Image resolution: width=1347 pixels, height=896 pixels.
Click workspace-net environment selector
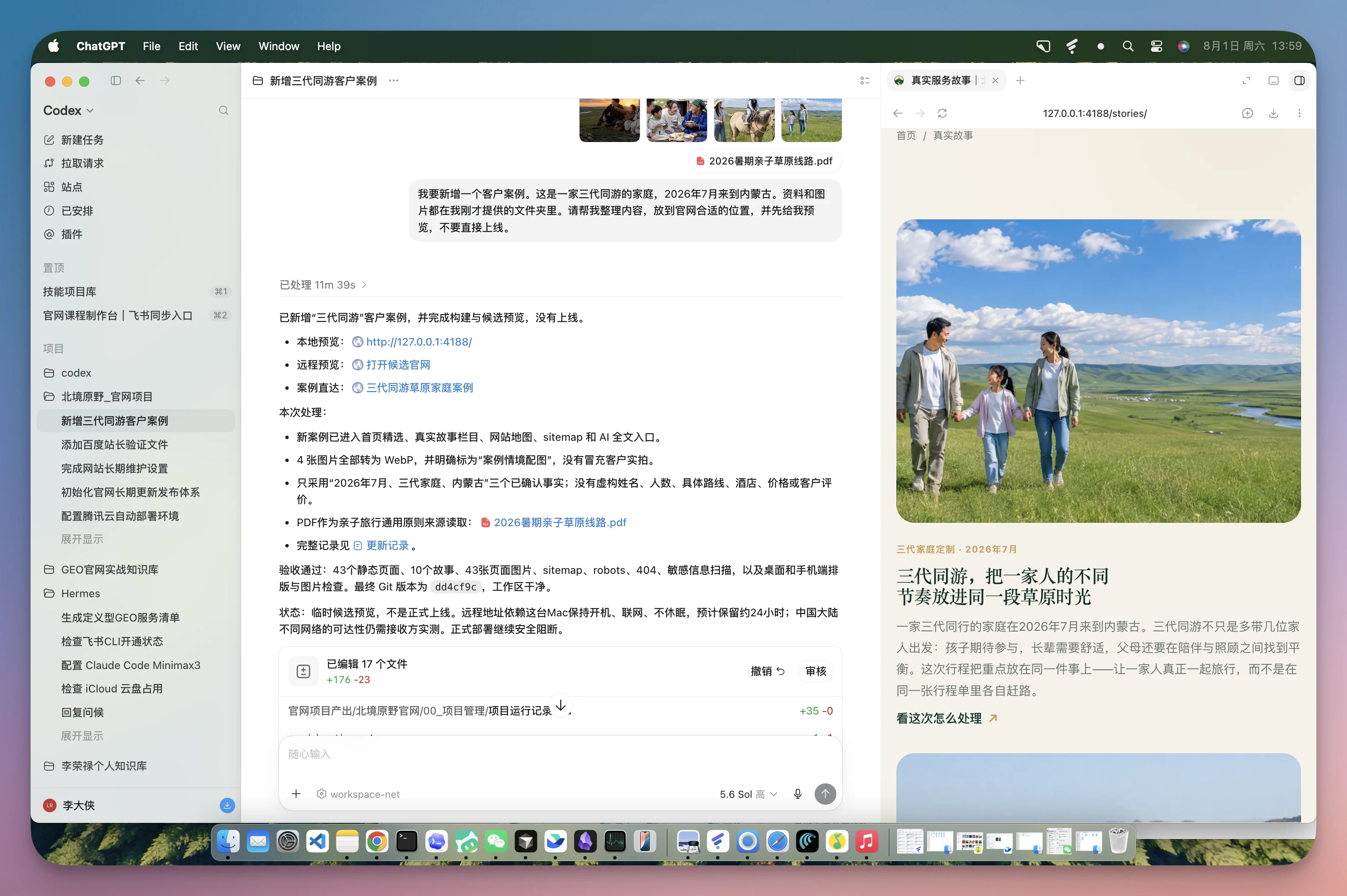(358, 794)
